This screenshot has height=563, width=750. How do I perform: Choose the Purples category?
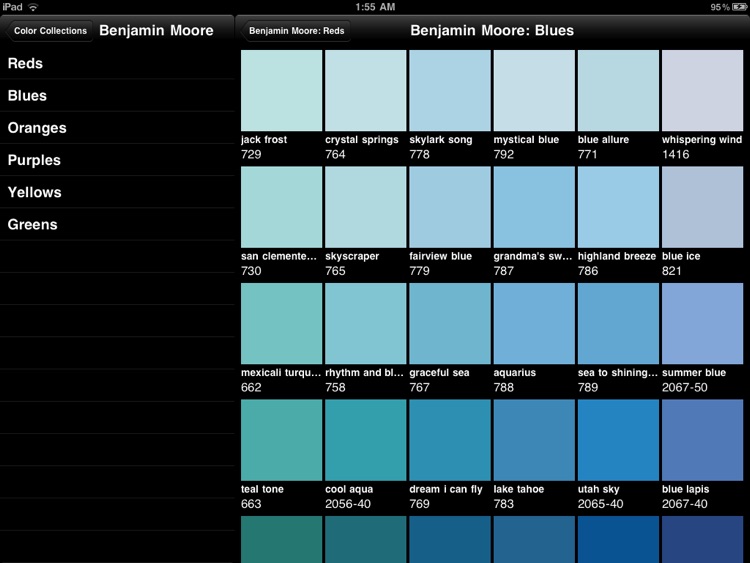117,160
